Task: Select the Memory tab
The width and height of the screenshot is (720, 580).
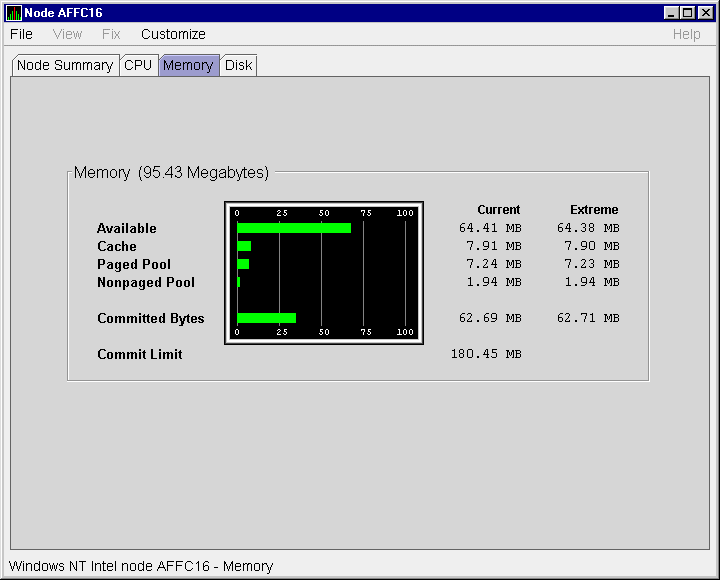Action: (188, 65)
